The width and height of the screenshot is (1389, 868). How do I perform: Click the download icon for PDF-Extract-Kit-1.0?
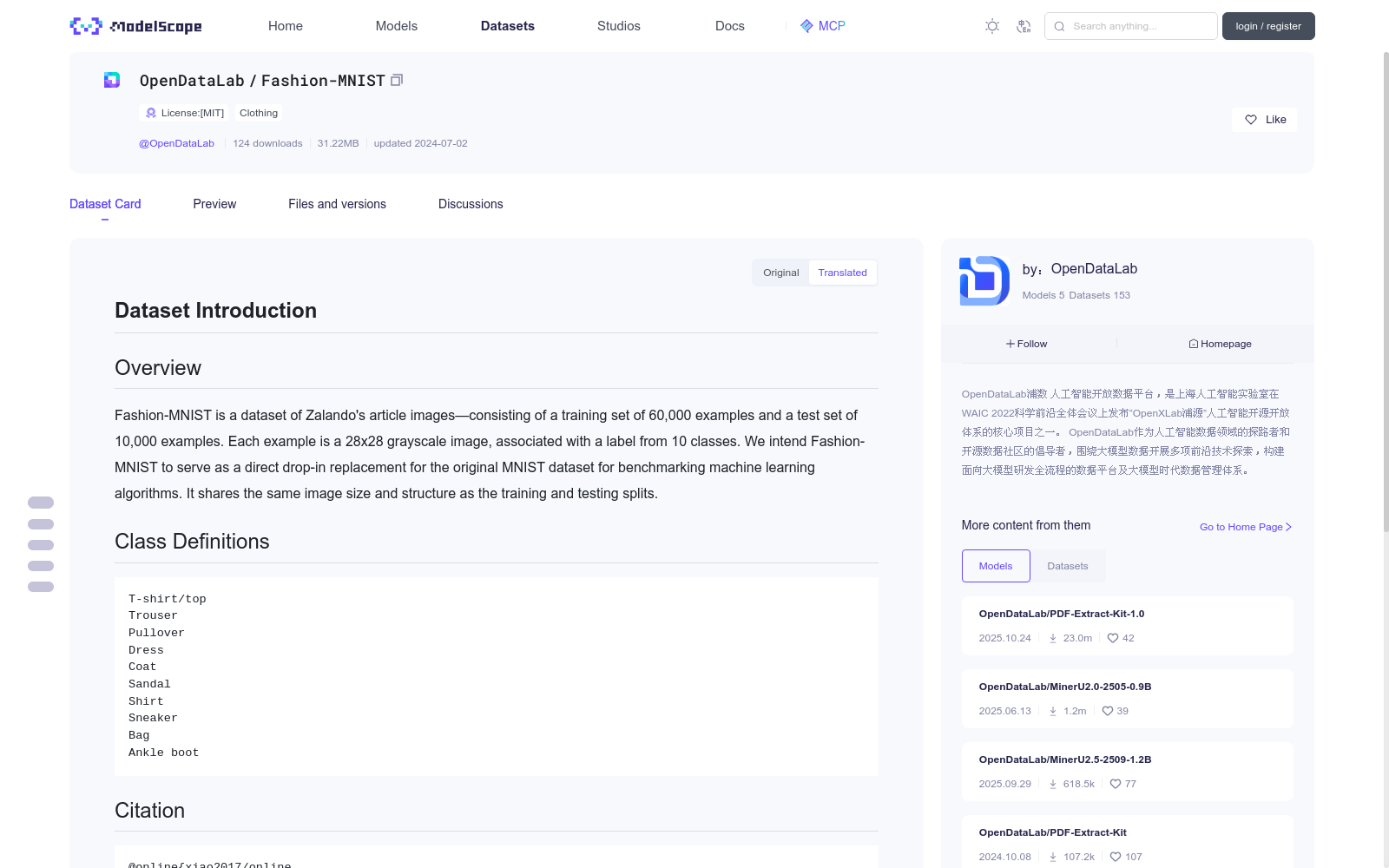tap(1053, 638)
